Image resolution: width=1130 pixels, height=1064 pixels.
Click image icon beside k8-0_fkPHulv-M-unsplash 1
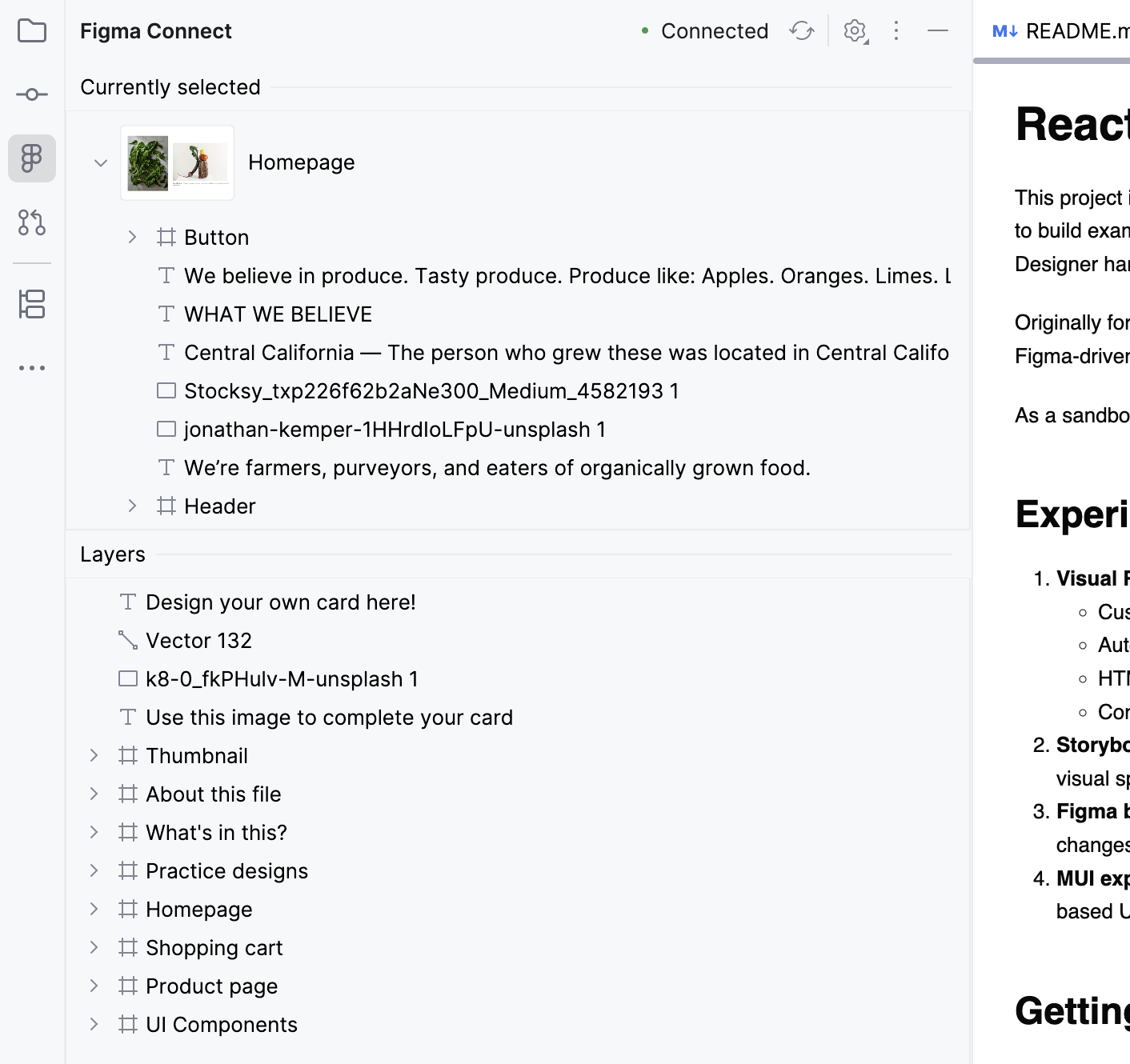pyautogui.click(x=128, y=678)
